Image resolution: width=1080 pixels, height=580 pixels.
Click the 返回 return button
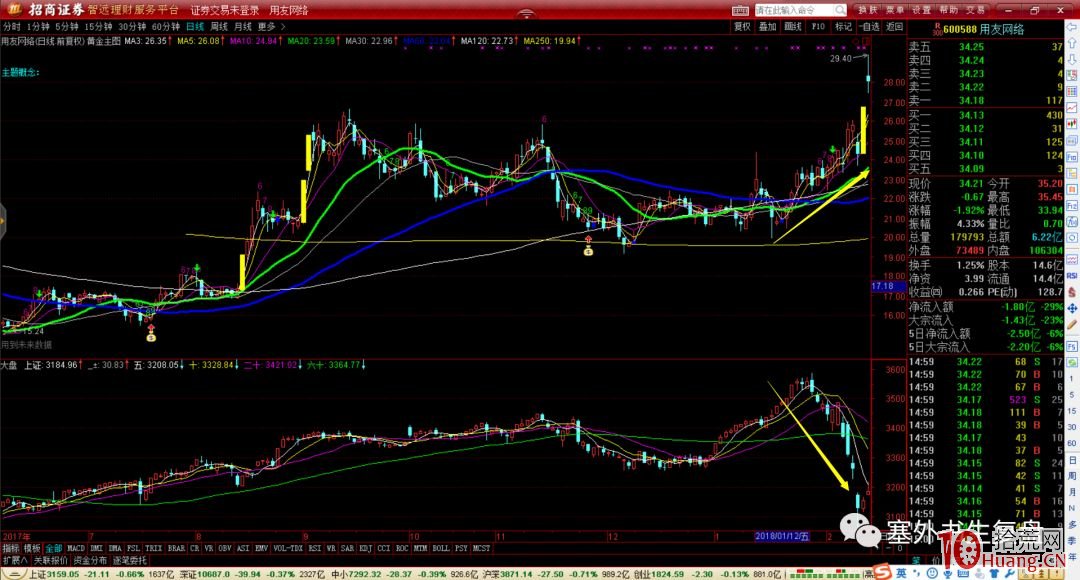[894, 27]
